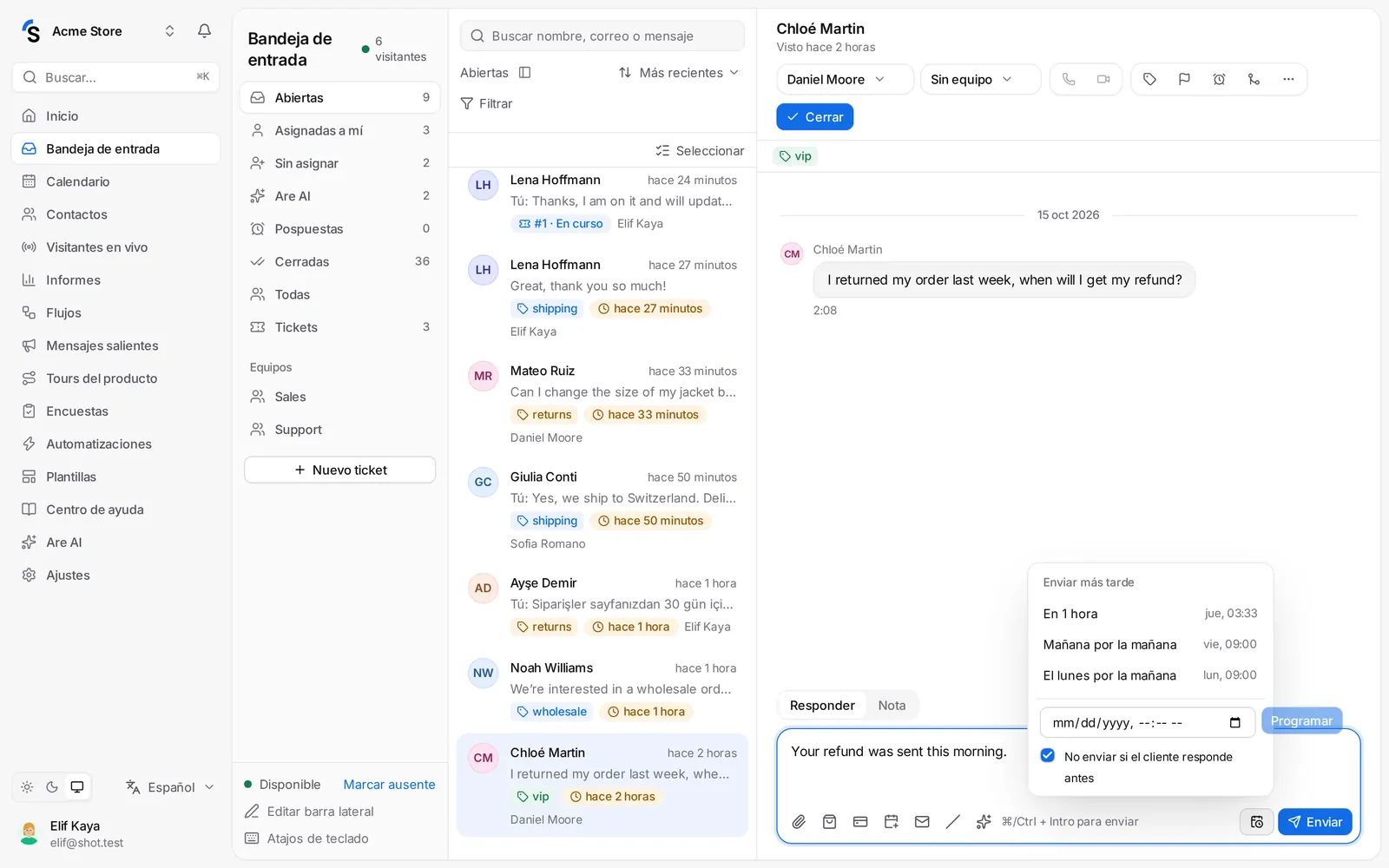This screenshot has width=1389, height=868.
Task: Open the Mateo Ruiz conversation
Action: pyautogui.click(x=602, y=404)
